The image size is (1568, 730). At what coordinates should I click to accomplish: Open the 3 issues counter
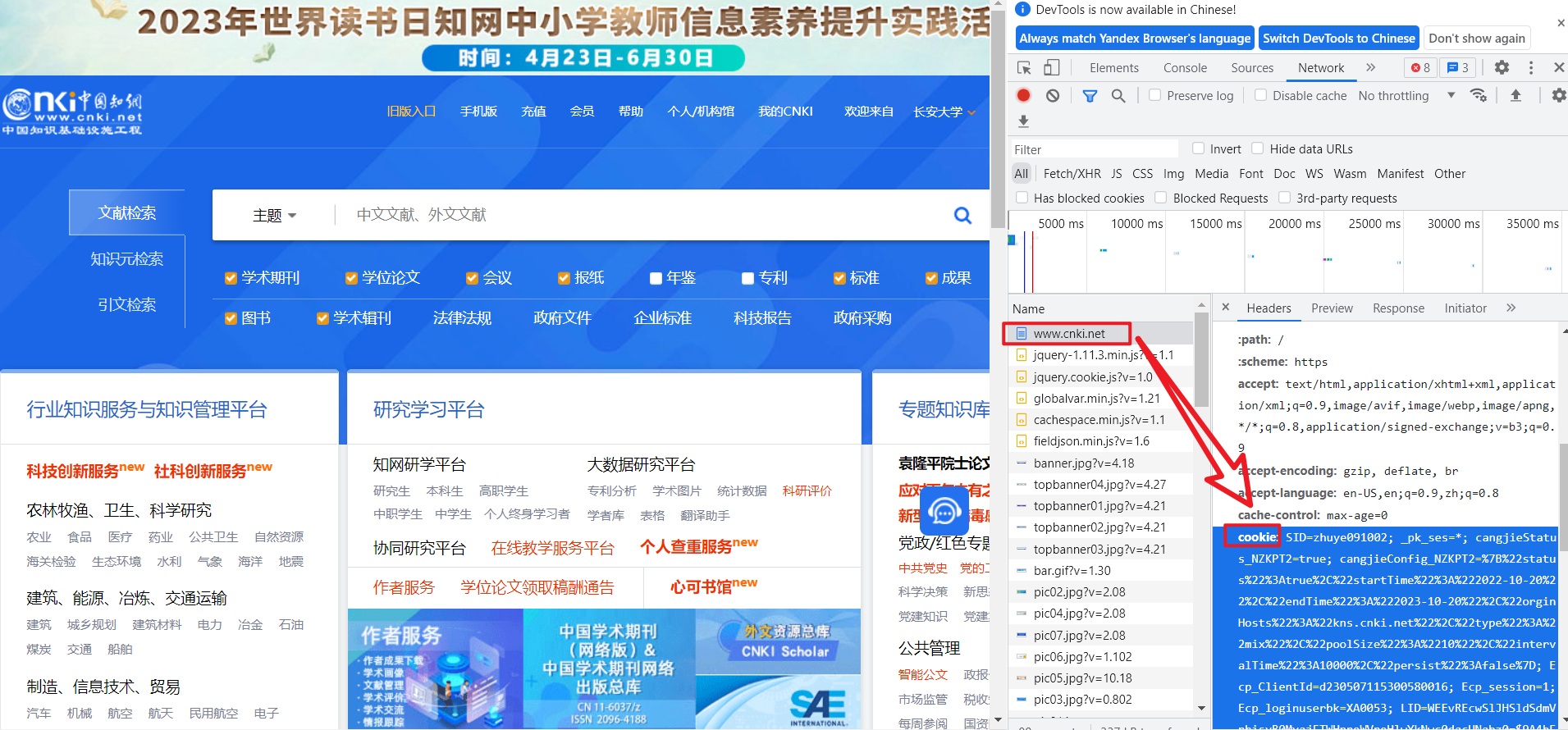click(x=1458, y=68)
